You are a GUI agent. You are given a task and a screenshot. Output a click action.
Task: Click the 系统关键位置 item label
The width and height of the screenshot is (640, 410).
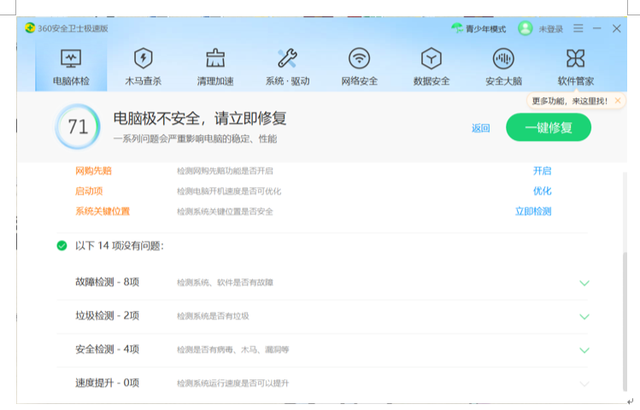[x=102, y=211]
